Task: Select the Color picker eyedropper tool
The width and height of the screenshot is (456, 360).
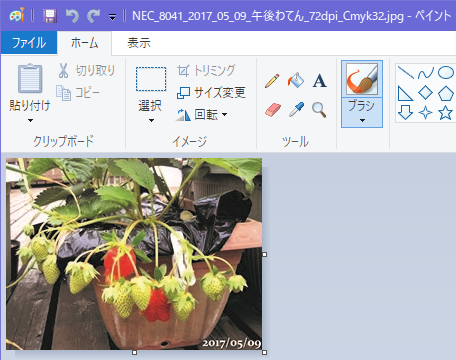Action: point(296,109)
